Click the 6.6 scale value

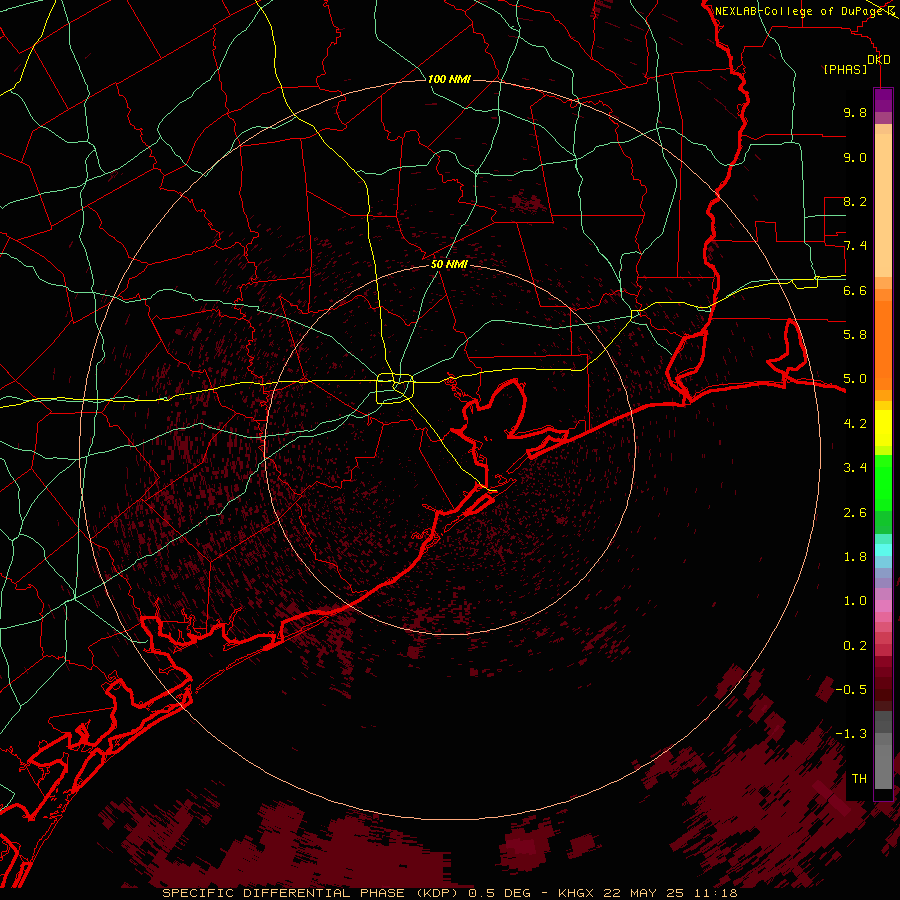click(855, 290)
